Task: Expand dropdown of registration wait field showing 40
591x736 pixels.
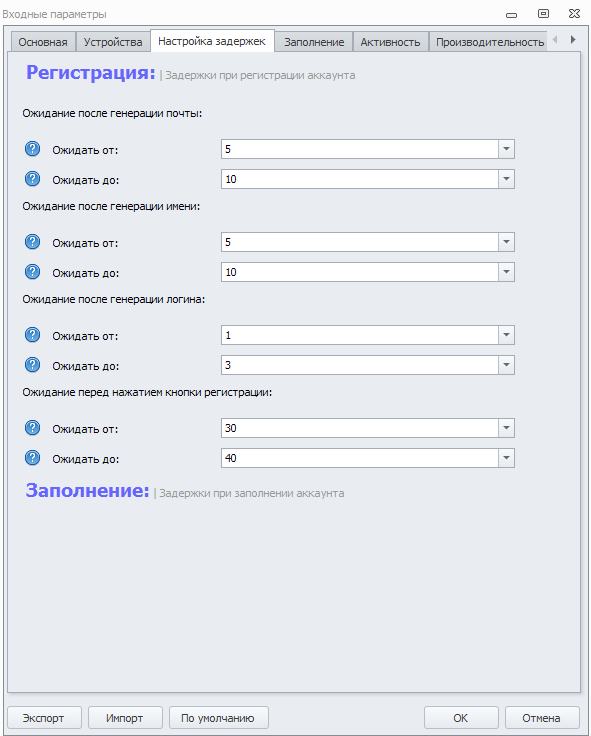Action: 506,458
